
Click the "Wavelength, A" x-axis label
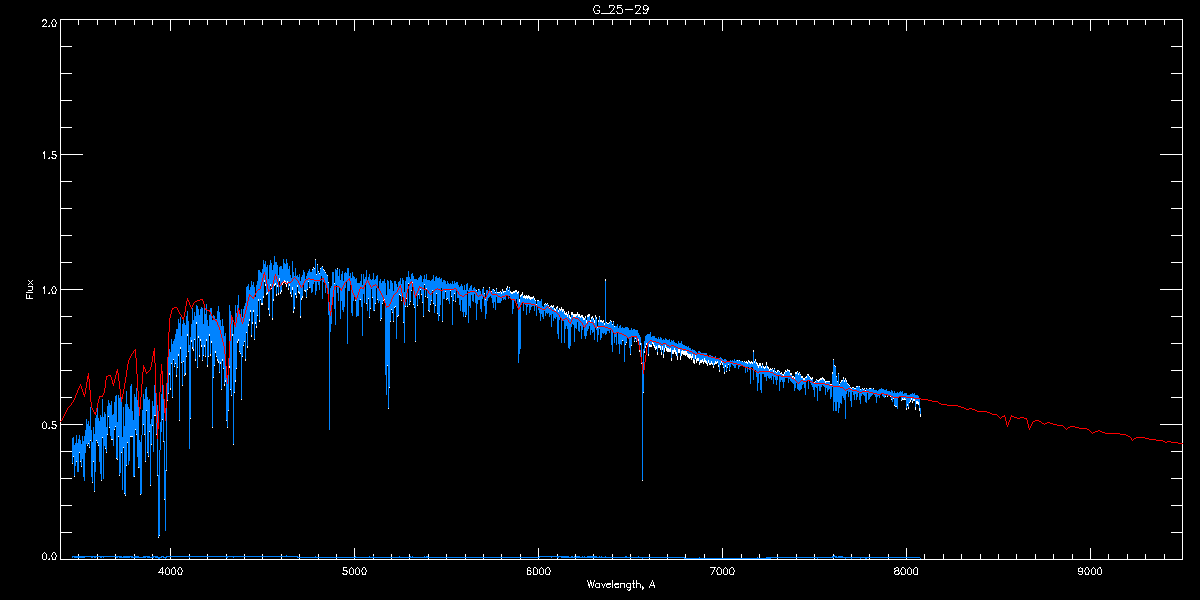click(x=621, y=585)
